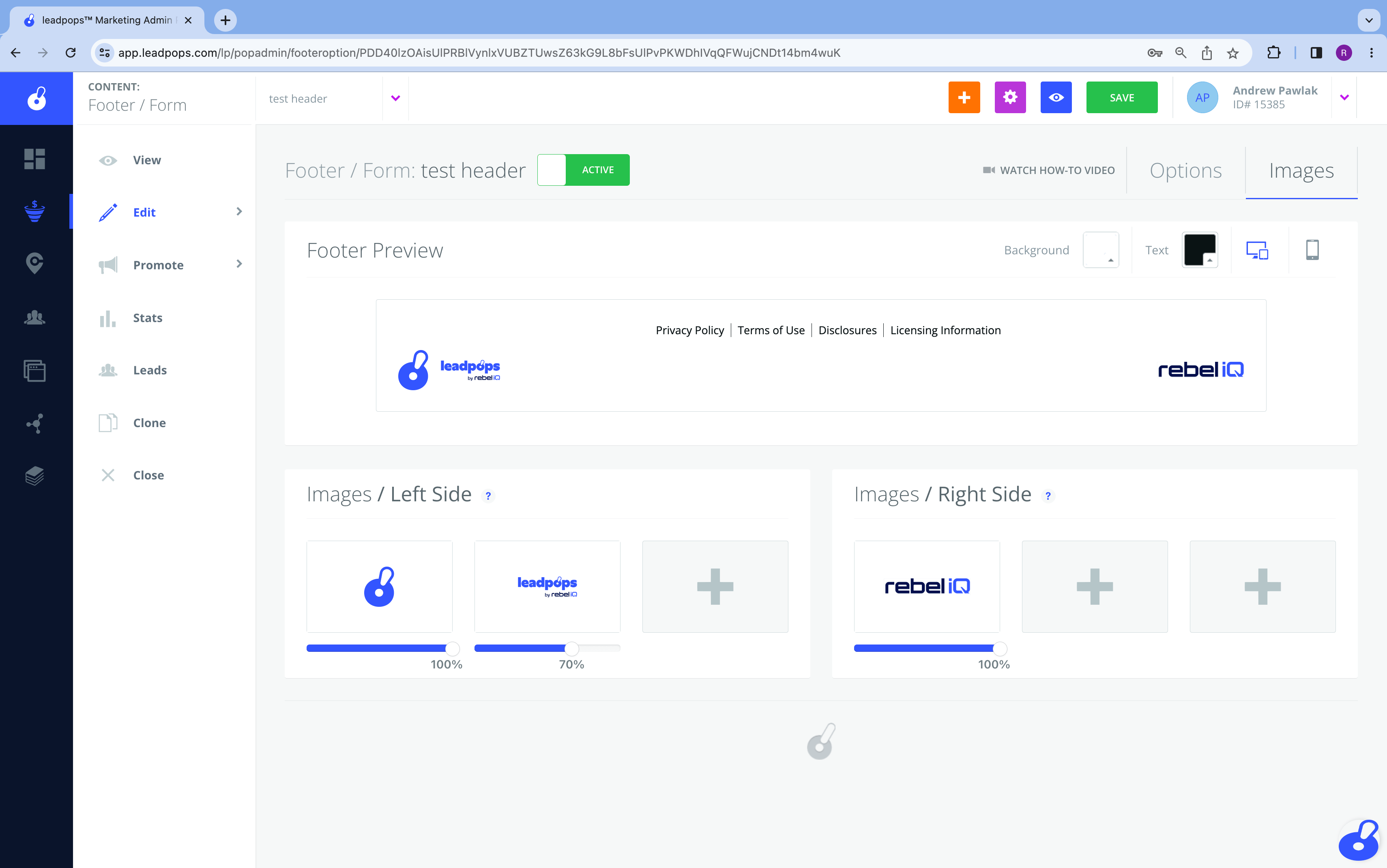Image resolution: width=1387 pixels, height=868 pixels.
Task: Select leadpops icon image thumbnail
Action: [x=379, y=586]
